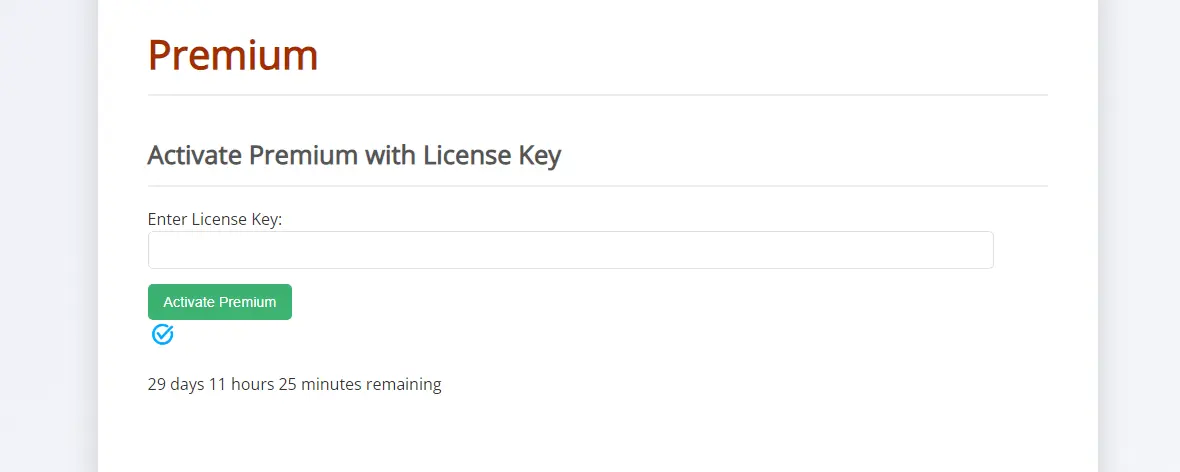Click the "Enter License Key:" label
The image size is (1180, 472).
[214, 219]
